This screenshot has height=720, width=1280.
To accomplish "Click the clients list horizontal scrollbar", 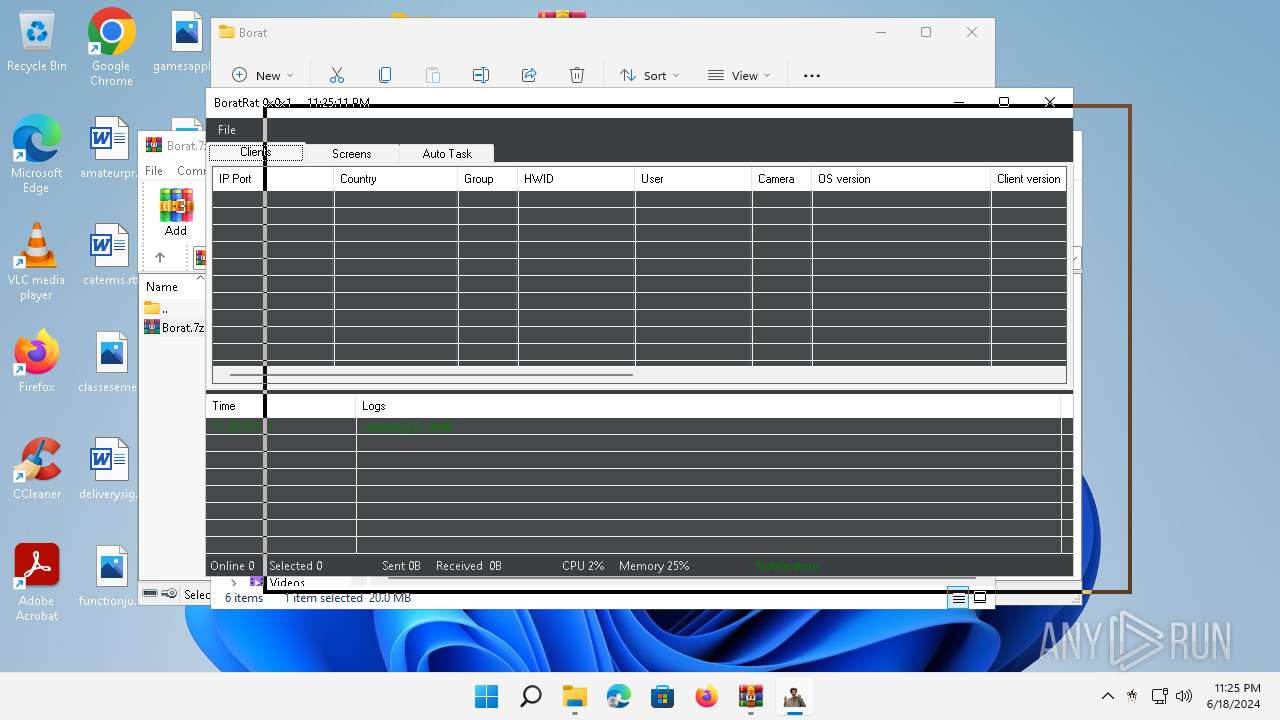I will pos(430,375).
